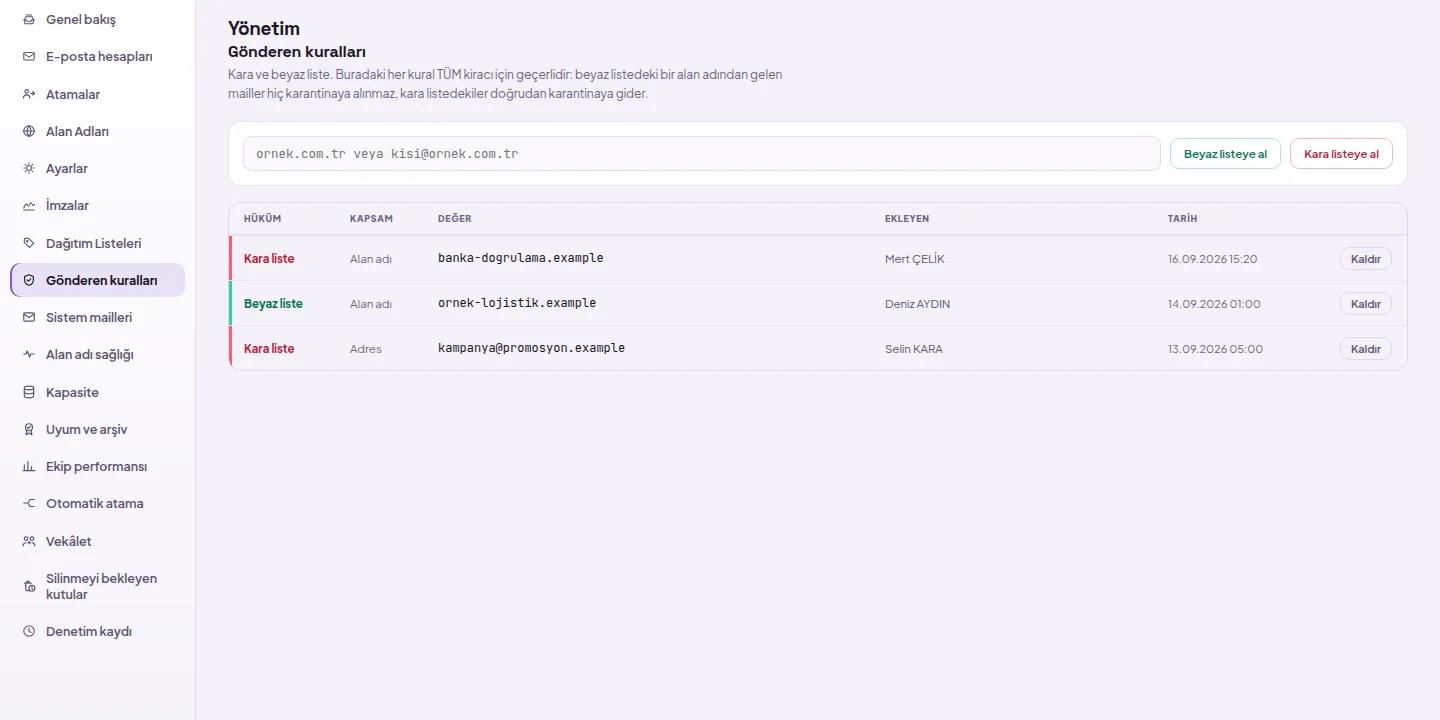This screenshot has width=1440, height=720.
Task: Click the people icon next to Vekâlet
Action: 29,541
